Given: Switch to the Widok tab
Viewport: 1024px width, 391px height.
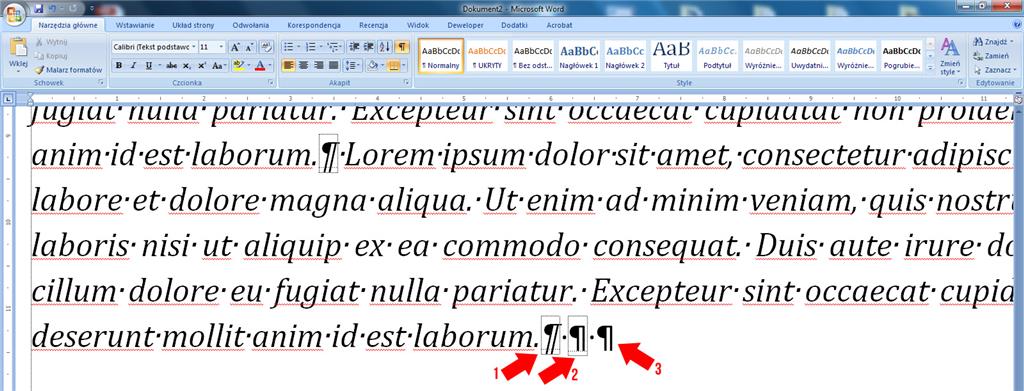Looking at the screenshot, I should point(418,25).
